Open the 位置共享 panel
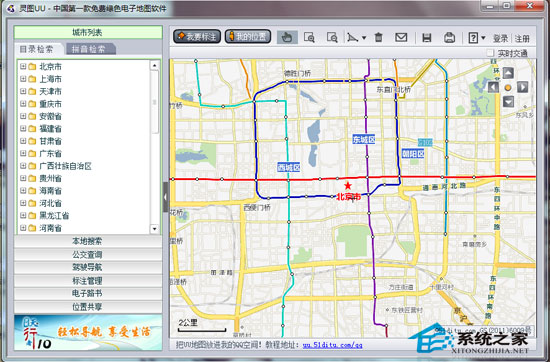The height and width of the screenshot is (362, 550). [x=88, y=307]
